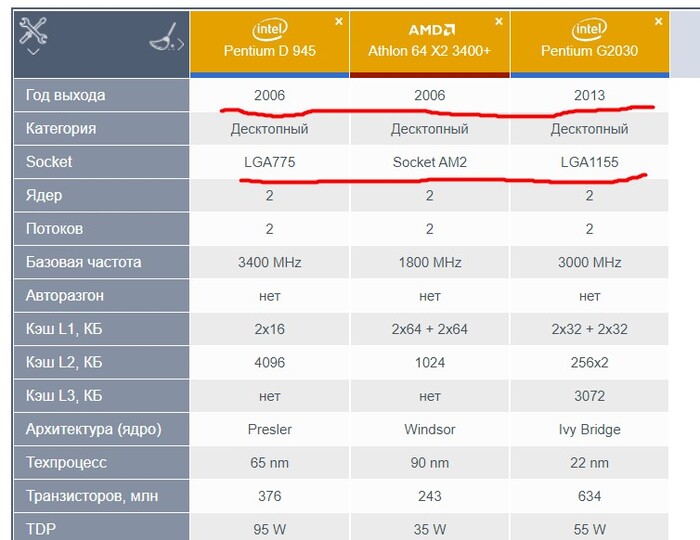Click the arrow next to the broom icon

click(x=181, y=42)
